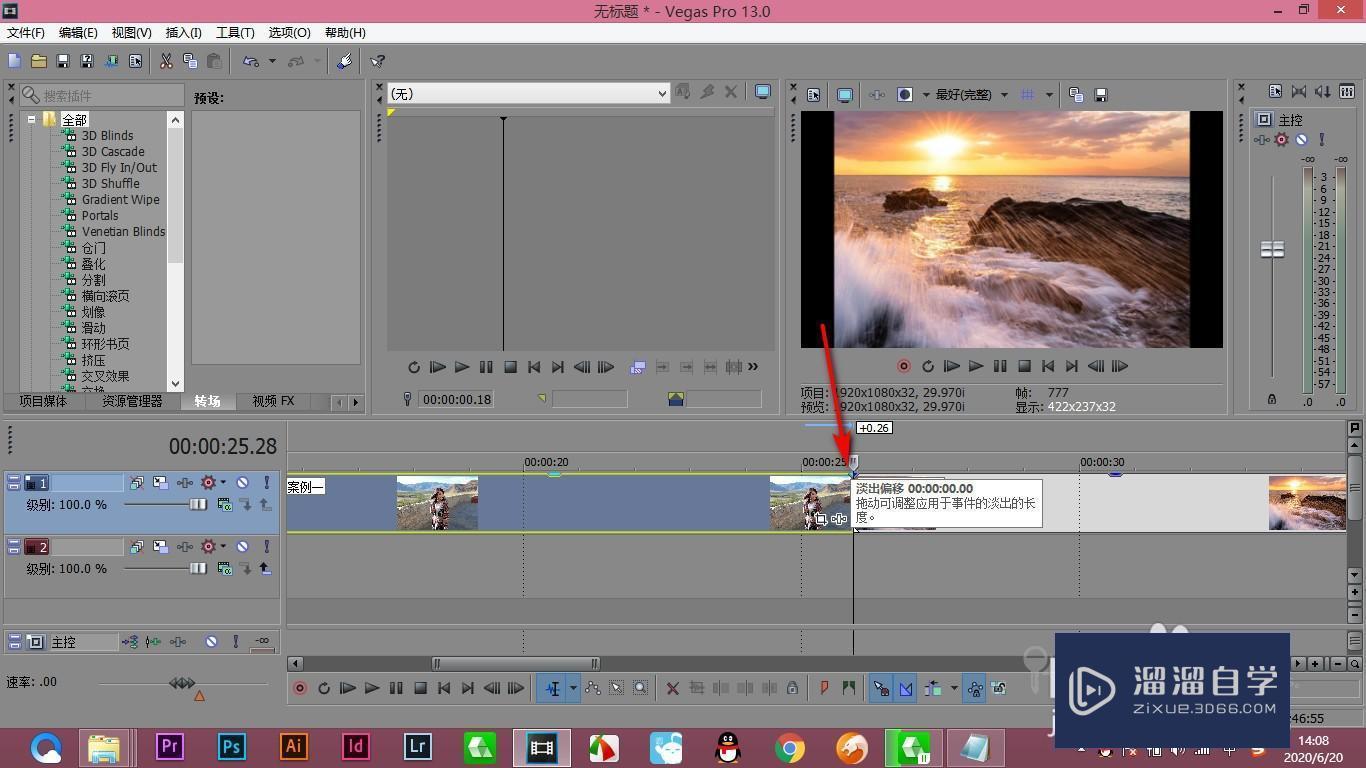Open Photoshop from the taskbar
1366x768 pixels.
pos(232,747)
